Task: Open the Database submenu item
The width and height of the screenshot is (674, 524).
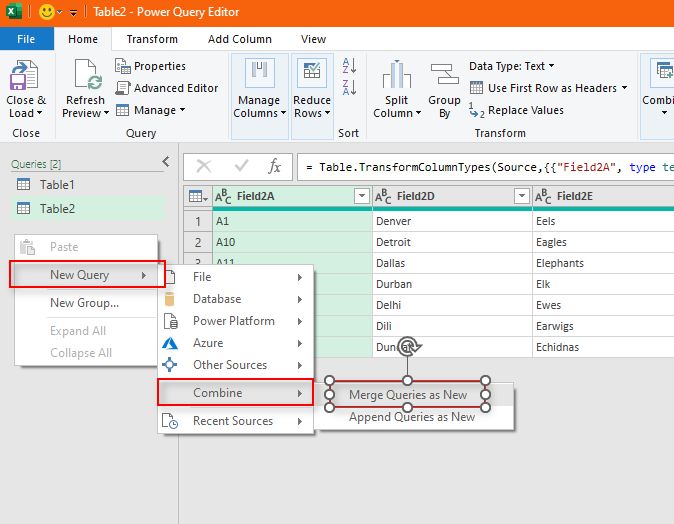Action: pos(236,299)
